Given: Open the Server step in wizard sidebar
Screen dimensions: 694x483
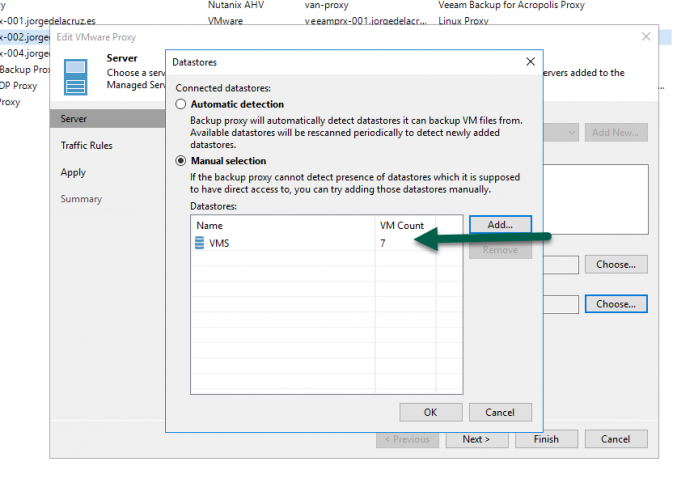Looking at the screenshot, I should [x=108, y=119].
